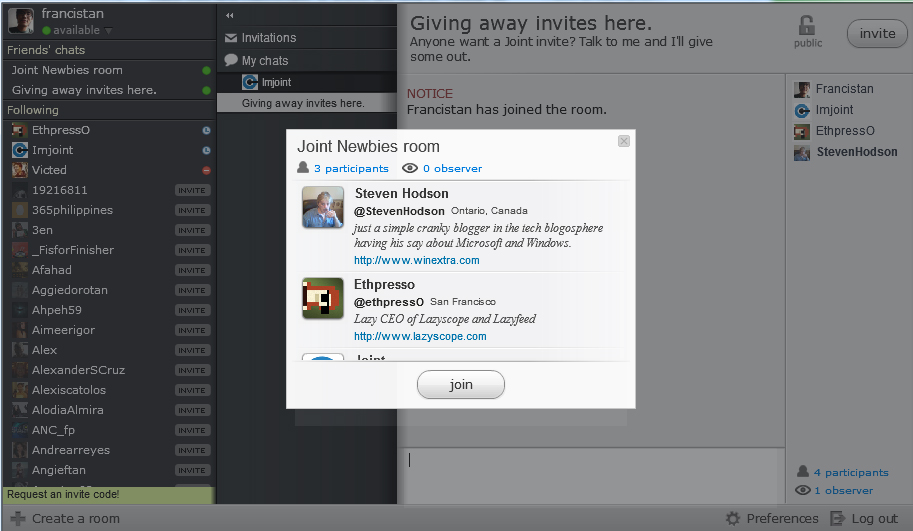
Task: Collapse the middle panel with double-arrow icon
Action: (229, 16)
